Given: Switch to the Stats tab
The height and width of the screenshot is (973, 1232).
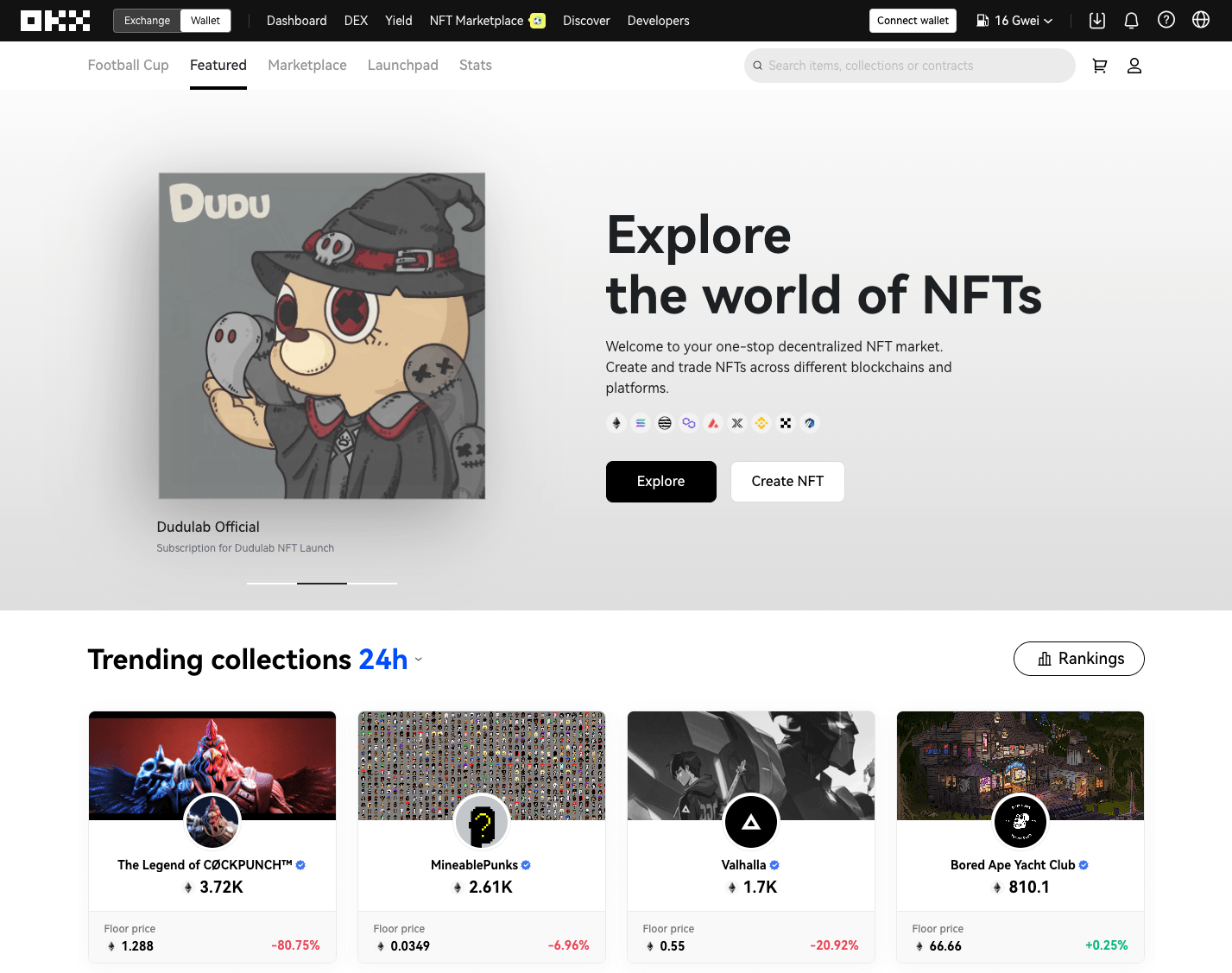Looking at the screenshot, I should click(476, 66).
